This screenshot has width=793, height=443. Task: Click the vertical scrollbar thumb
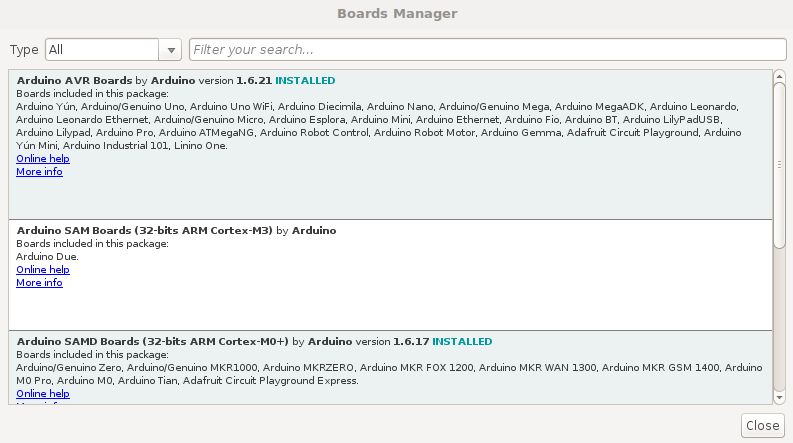tap(779, 165)
